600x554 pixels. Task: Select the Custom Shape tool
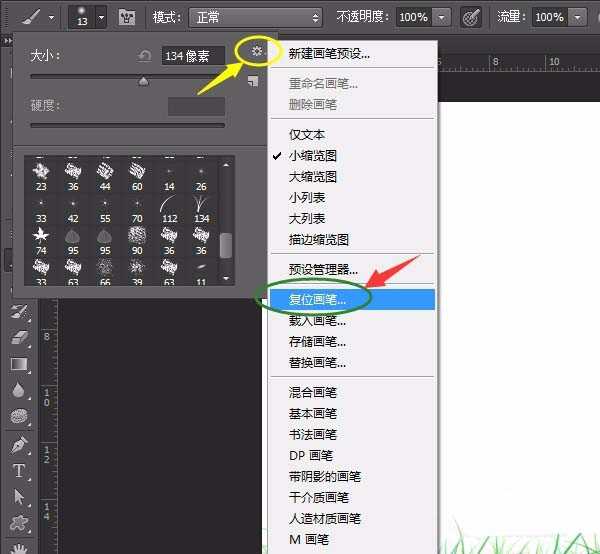(18, 523)
